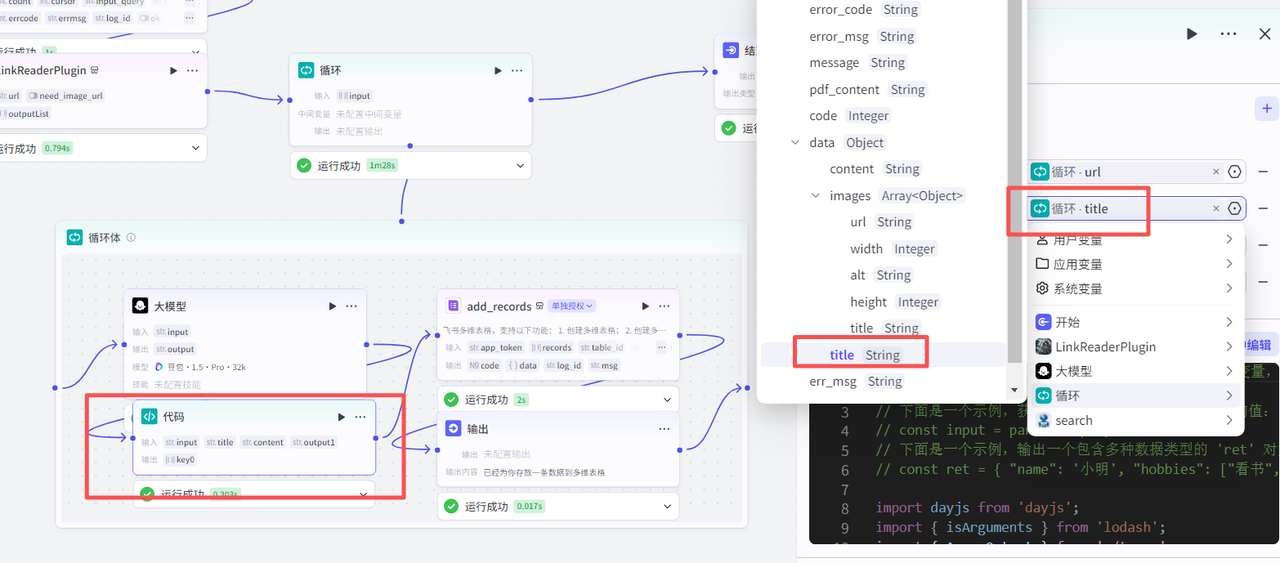Open variable picker for 循环 · url
The width and height of the screenshot is (1280, 563).
[1234, 172]
